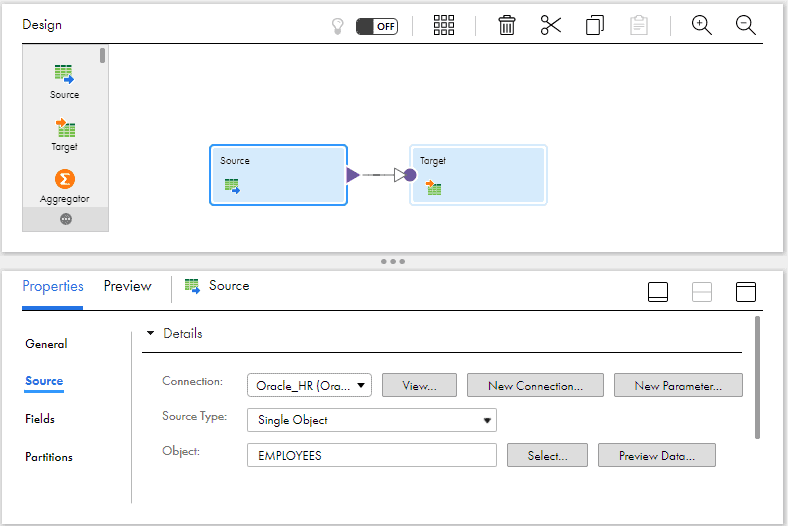
Task: Open the Source properties section
Action: 44,381
